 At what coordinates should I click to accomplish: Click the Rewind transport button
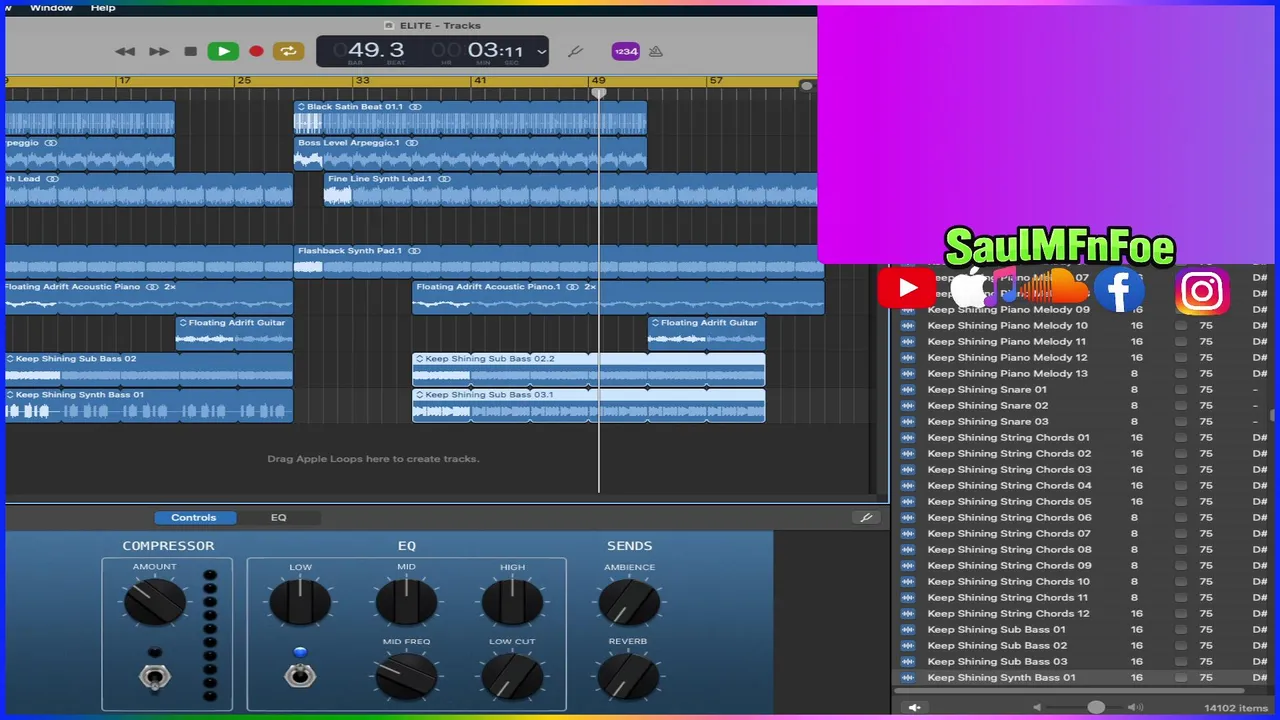click(x=125, y=52)
